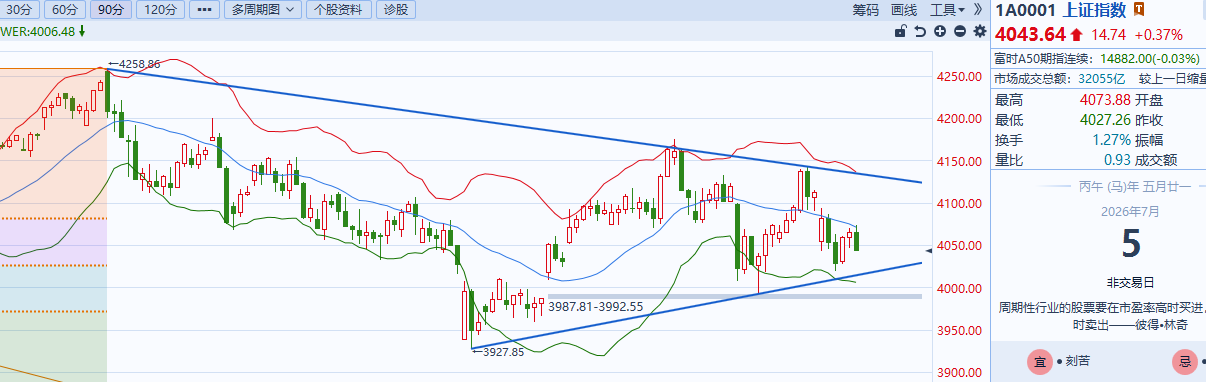Zoom in chart with plus icon
The height and width of the screenshot is (382, 1206).
click(x=940, y=31)
